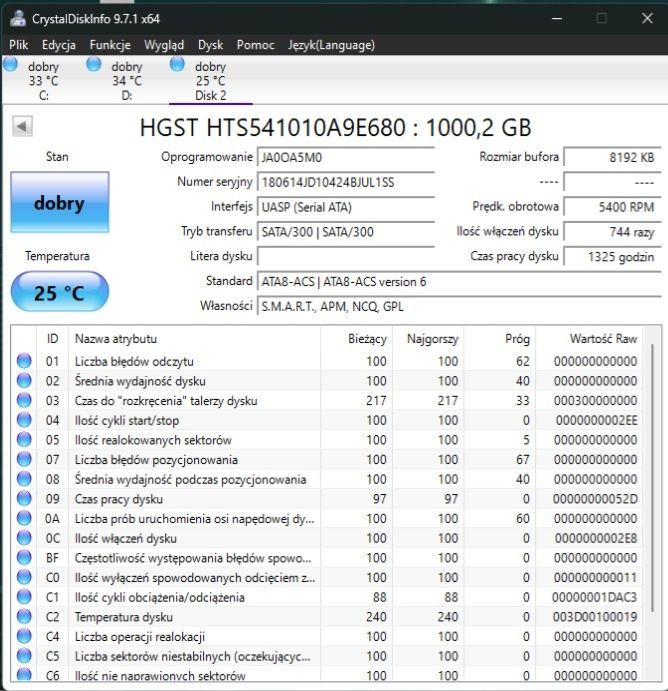Click the ID column header
The height and width of the screenshot is (691, 668).
[52, 338]
